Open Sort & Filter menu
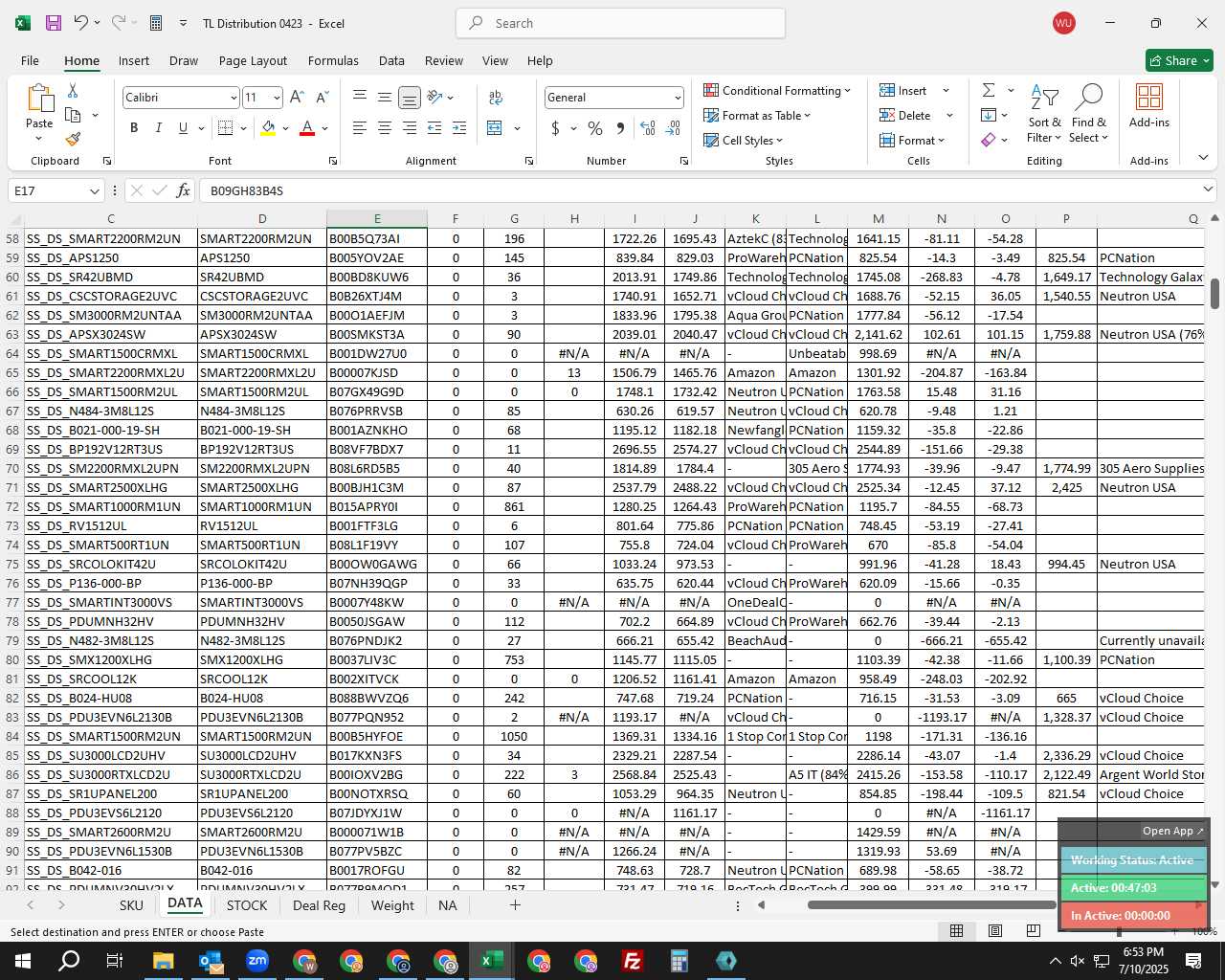The height and width of the screenshot is (980, 1225). [x=1044, y=115]
